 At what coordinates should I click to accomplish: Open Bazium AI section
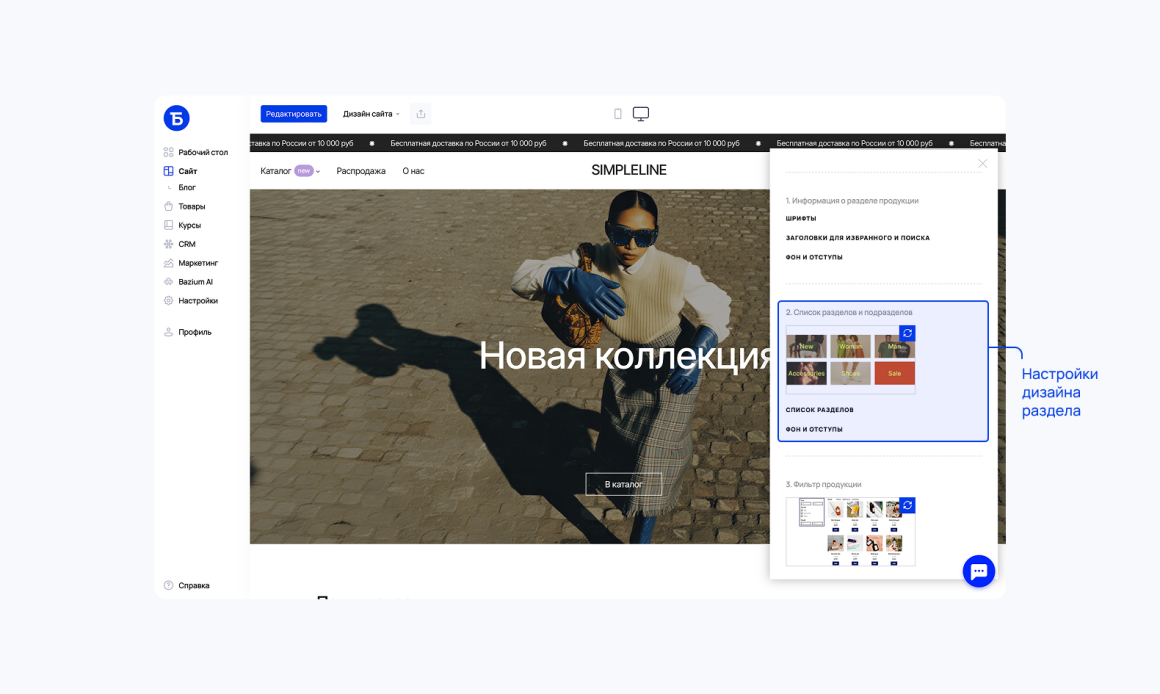[x=195, y=282]
